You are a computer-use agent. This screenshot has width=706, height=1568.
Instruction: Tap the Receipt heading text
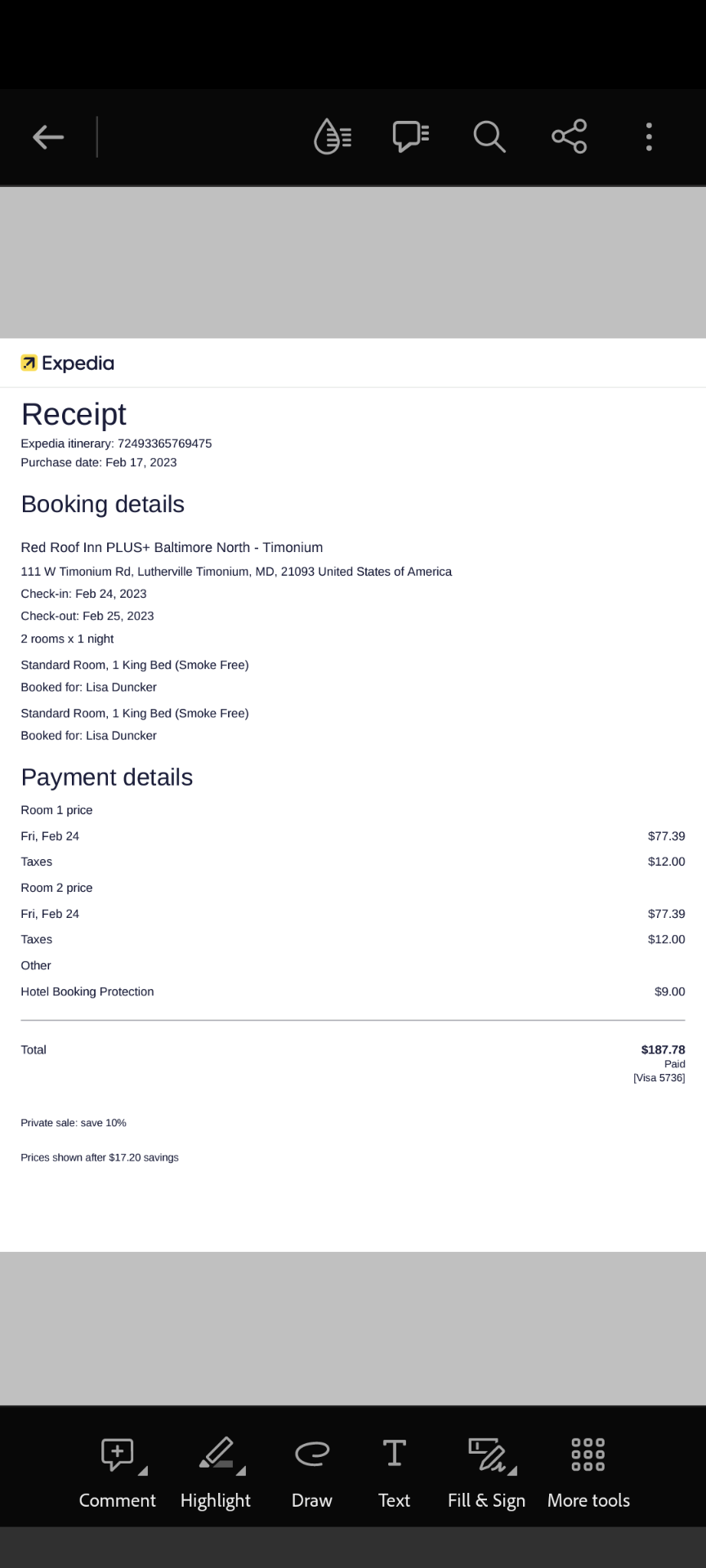click(x=74, y=414)
